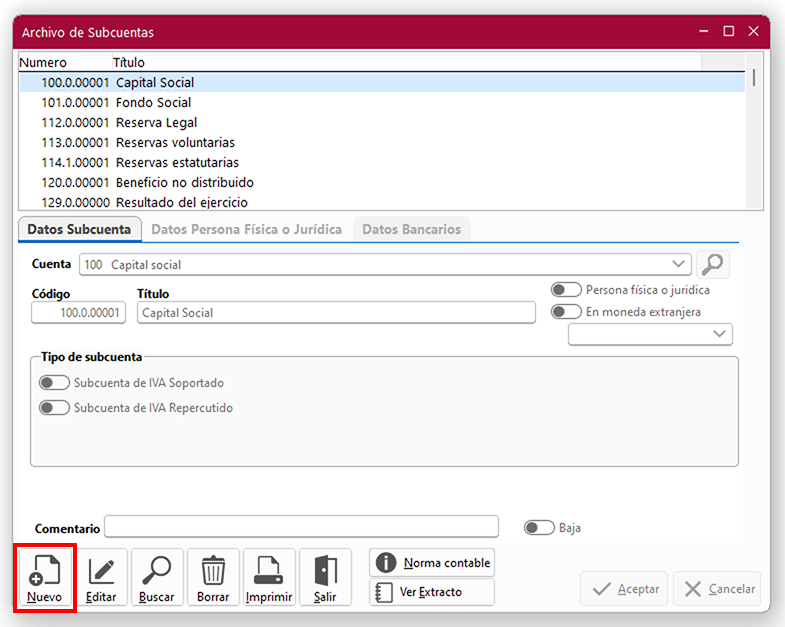Expand the Cuenta dropdown list

[x=679, y=264]
